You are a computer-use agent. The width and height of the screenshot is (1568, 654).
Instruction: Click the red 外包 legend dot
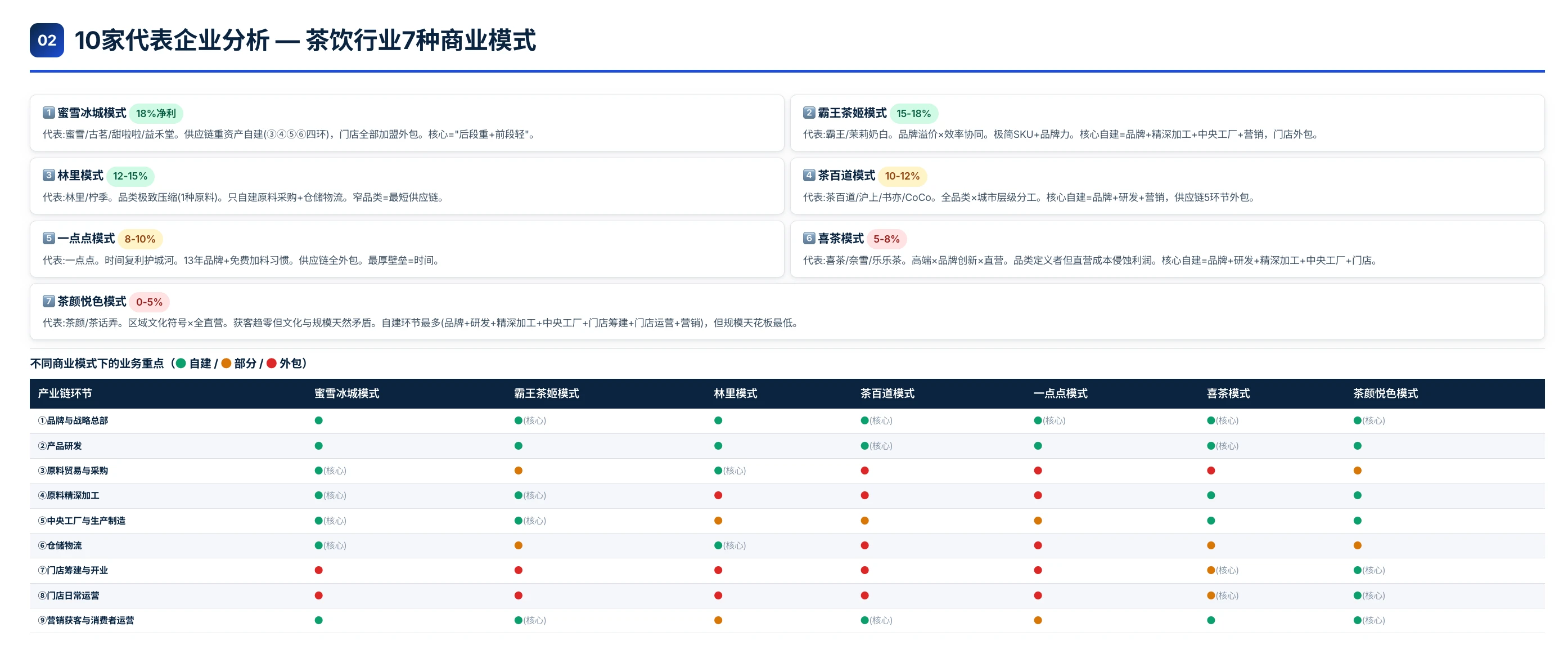272,364
